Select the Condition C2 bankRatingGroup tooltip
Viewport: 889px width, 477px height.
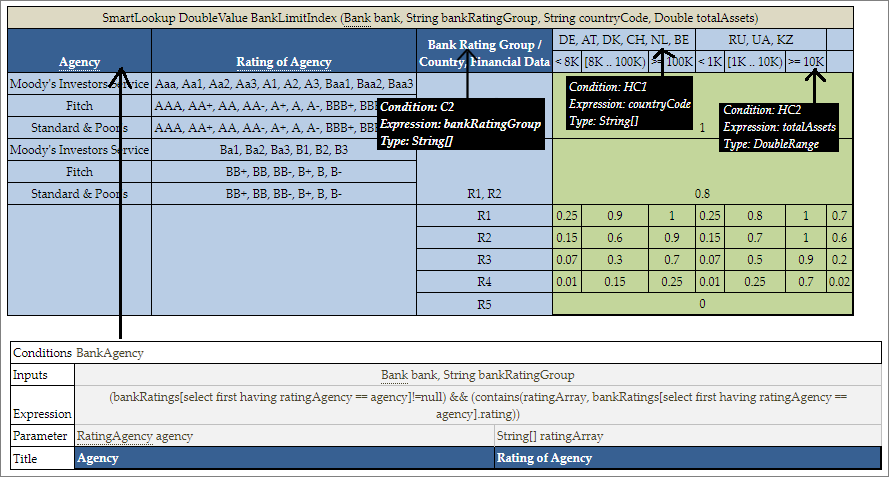(460, 125)
